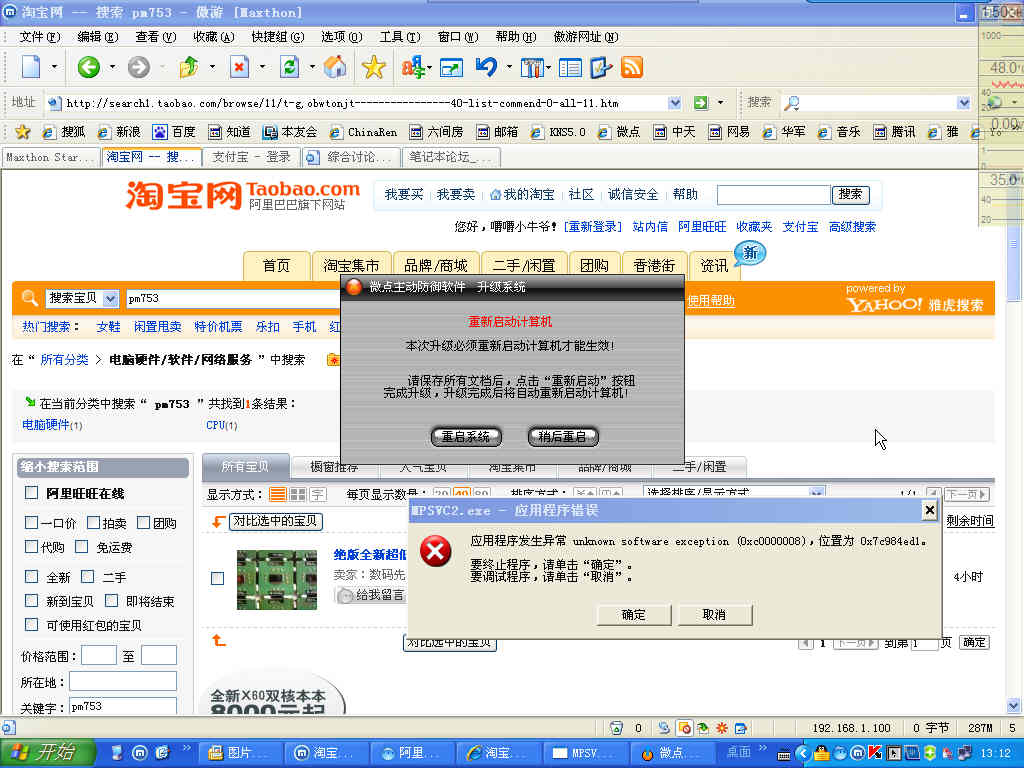Open the 百度 bookmark with paw icon
The image size is (1024, 768).
tap(174, 132)
